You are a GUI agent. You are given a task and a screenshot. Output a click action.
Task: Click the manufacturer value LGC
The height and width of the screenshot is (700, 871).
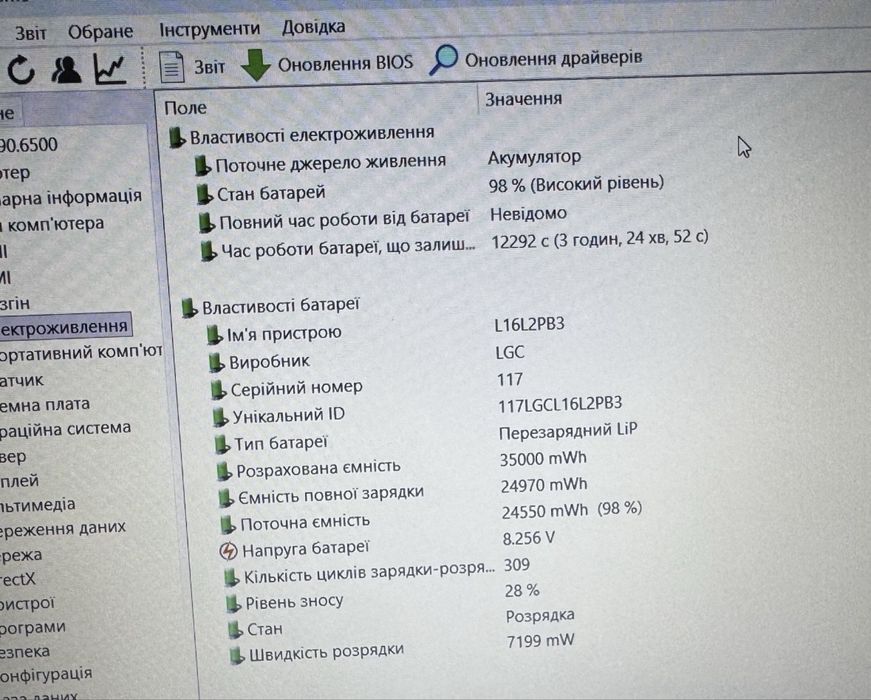tap(510, 352)
